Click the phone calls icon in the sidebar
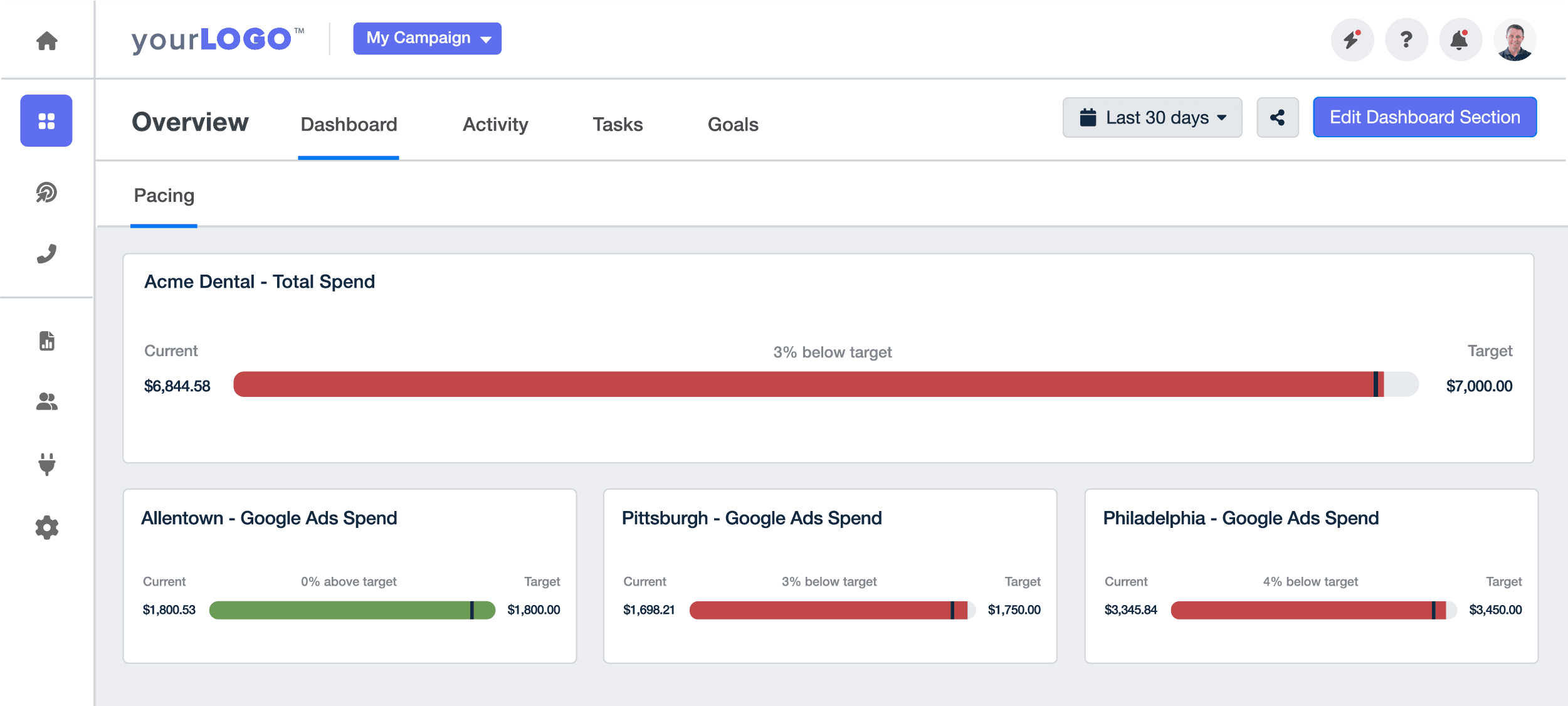The height and width of the screenshot is (706, 1568). pyautogui.click(x=46, y=253)
